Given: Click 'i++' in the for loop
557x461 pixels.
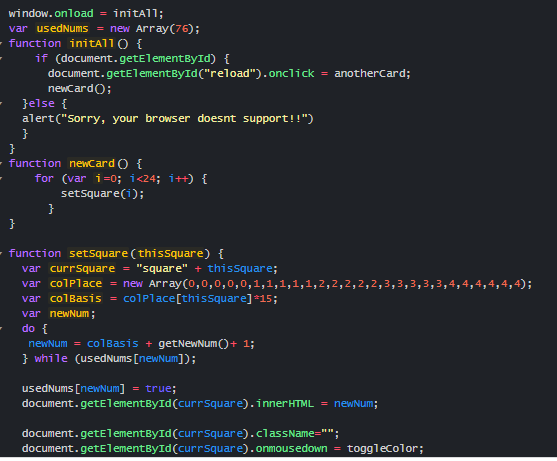Looking at the screenshot, I should pyautogui.click(x=179, y=178).
